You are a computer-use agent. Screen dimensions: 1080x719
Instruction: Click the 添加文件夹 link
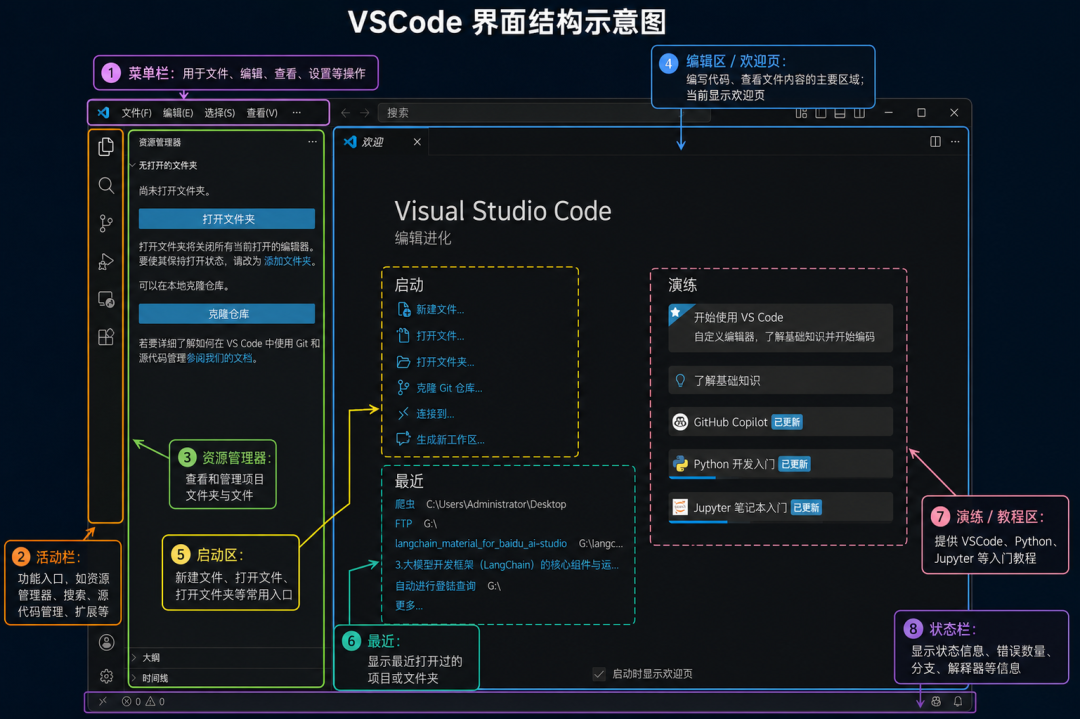(287, 261)
